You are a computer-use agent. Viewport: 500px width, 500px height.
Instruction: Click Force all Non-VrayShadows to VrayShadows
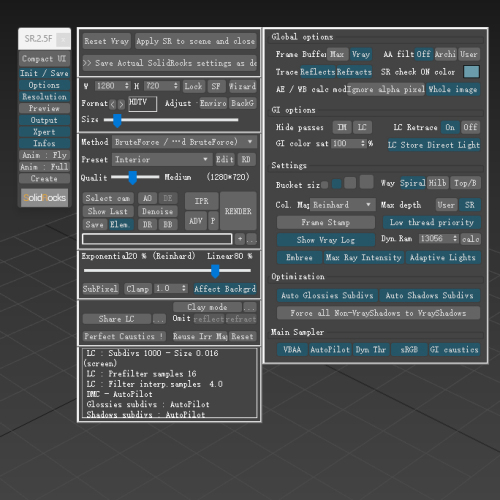tap(378, 313)
